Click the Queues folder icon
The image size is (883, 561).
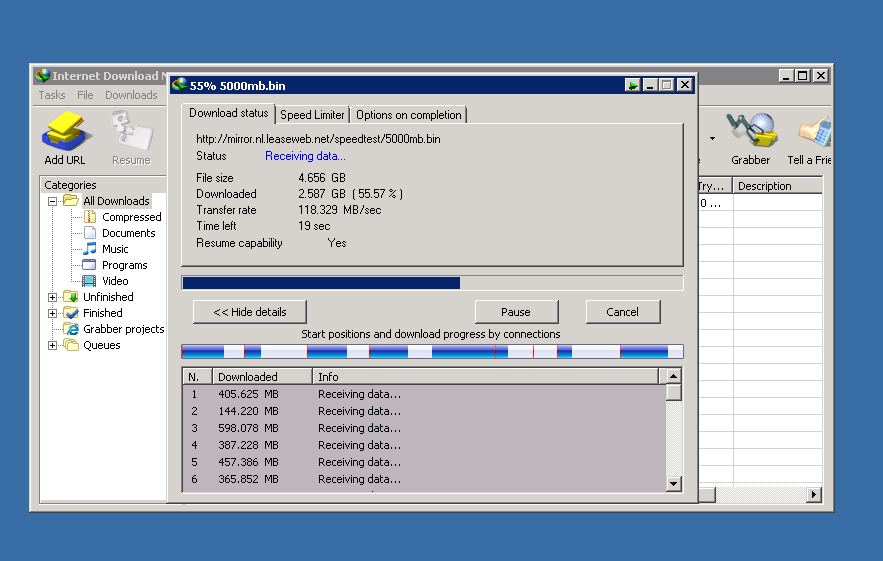click(x=71, y=345)
